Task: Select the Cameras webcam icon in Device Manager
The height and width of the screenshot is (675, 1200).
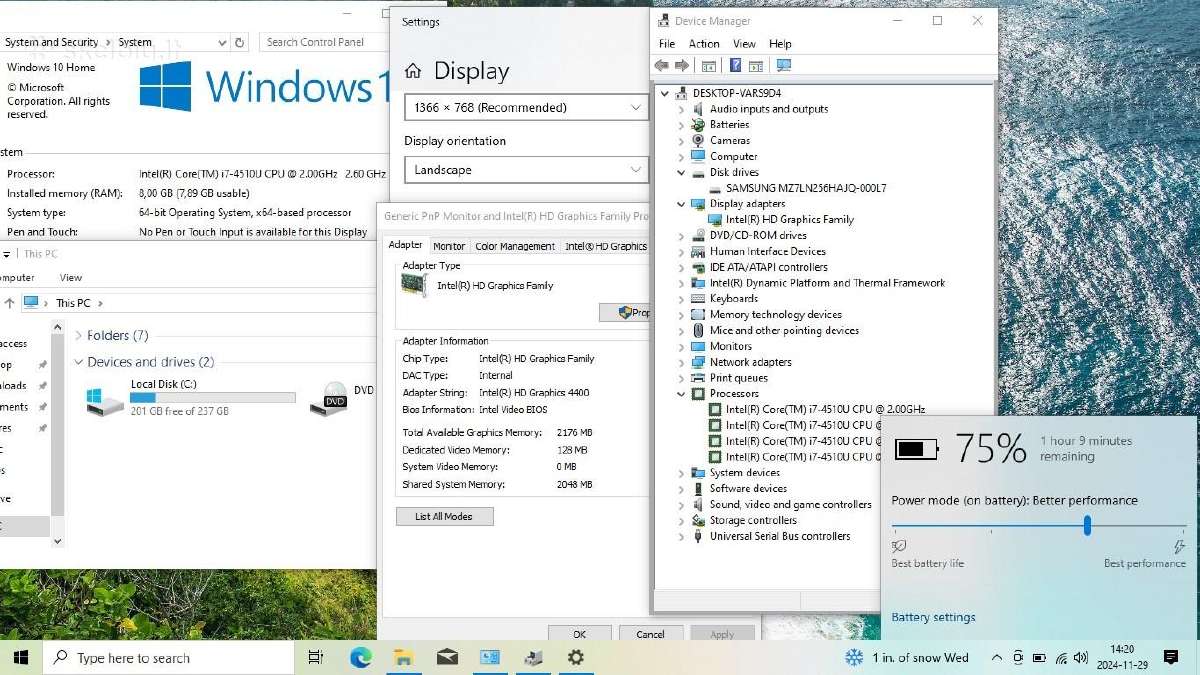Action: [x=698, y=141]
